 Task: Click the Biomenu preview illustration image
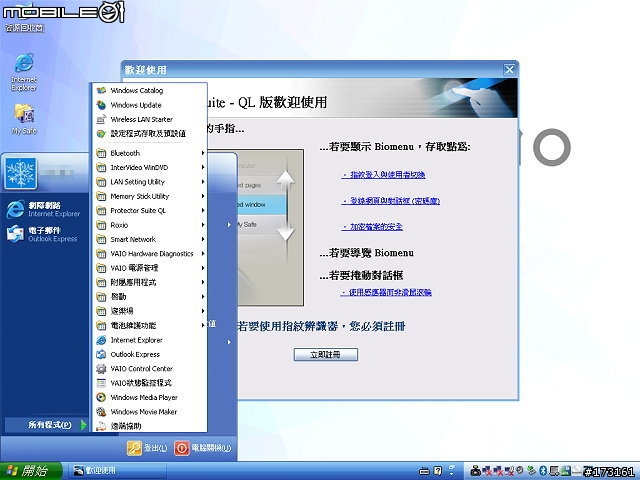tap(270, 227)
